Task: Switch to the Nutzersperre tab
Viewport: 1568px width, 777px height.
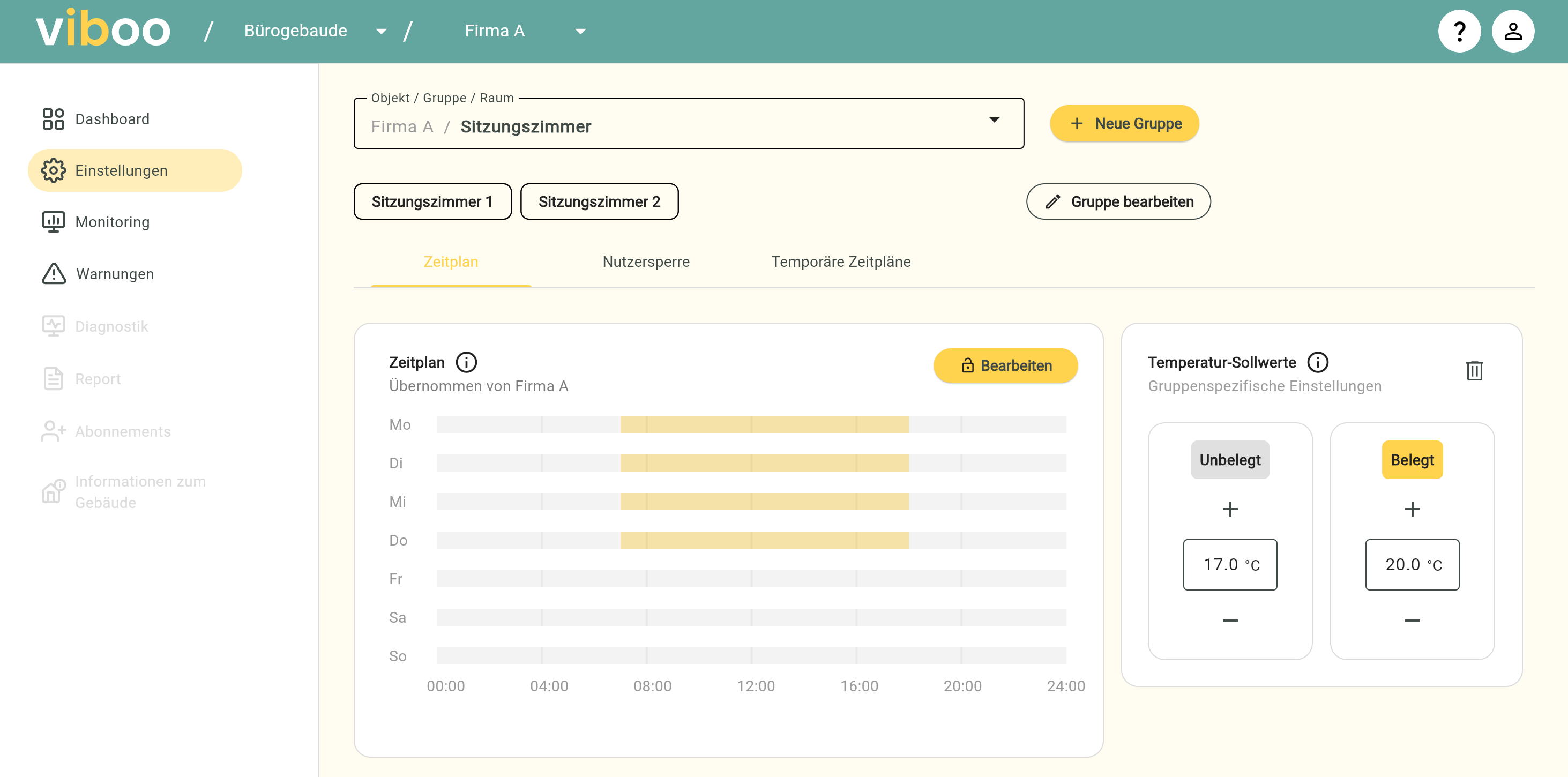Action: (x=646, y=262)
